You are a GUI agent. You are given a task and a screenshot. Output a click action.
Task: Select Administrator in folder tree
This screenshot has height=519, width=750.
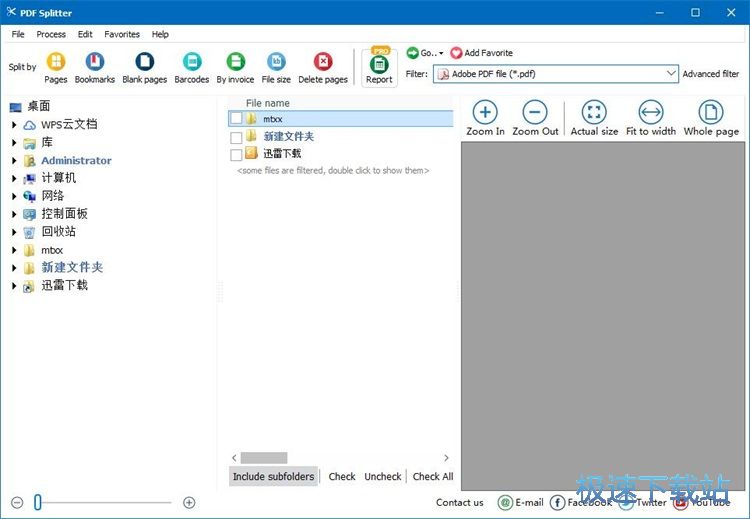pyautogui.click(x=76, y=160)
